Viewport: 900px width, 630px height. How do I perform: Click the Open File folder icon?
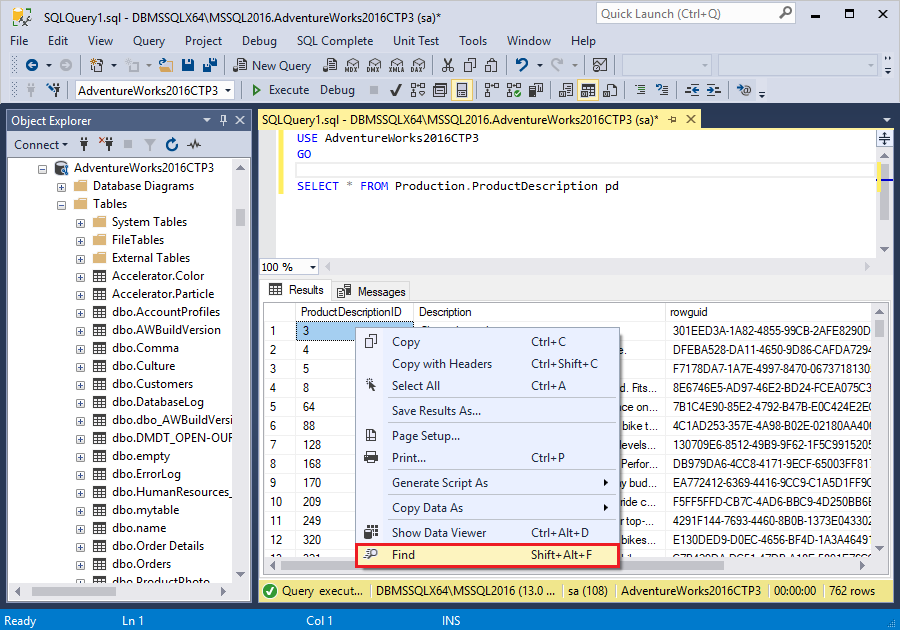pyautogui.click(x=166, y=65)
